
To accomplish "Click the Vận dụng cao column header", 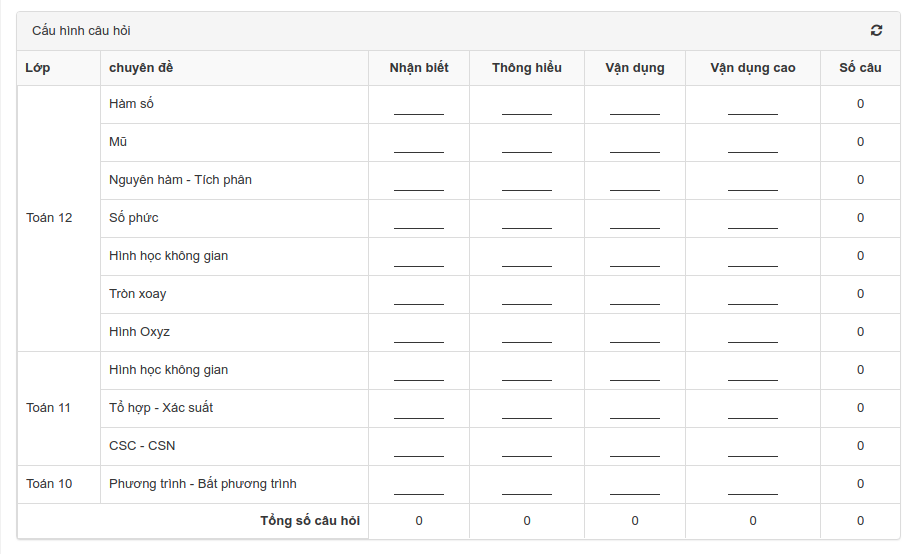I will pos(753,68).
